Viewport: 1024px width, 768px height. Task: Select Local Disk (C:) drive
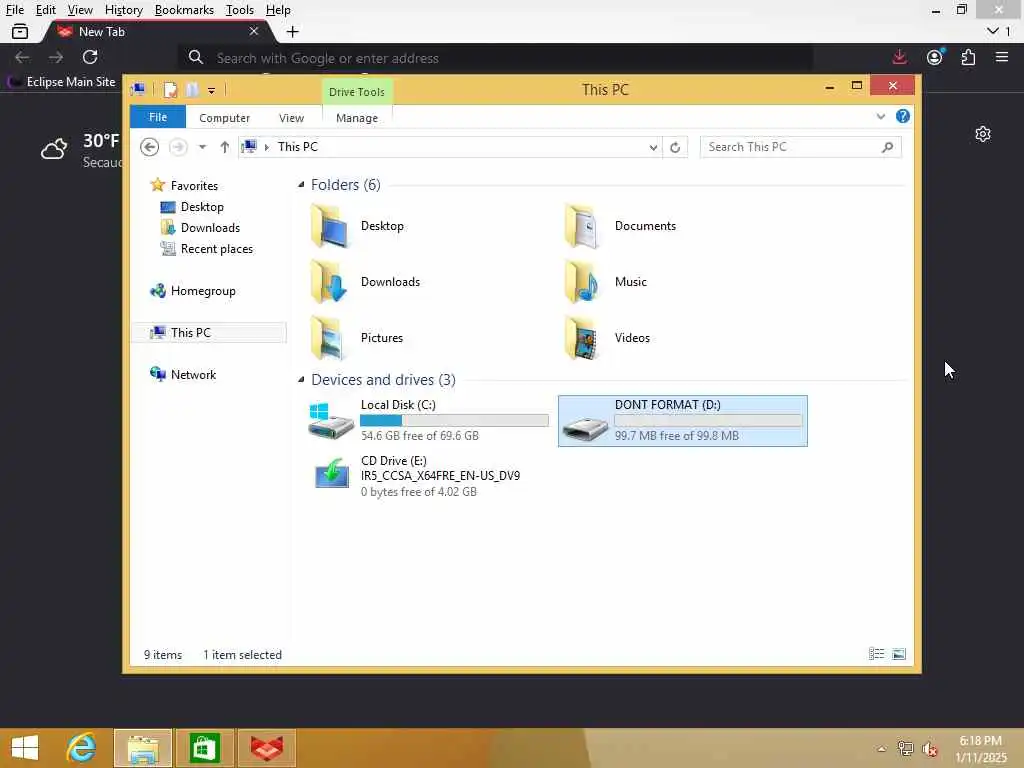pos(428,421)
